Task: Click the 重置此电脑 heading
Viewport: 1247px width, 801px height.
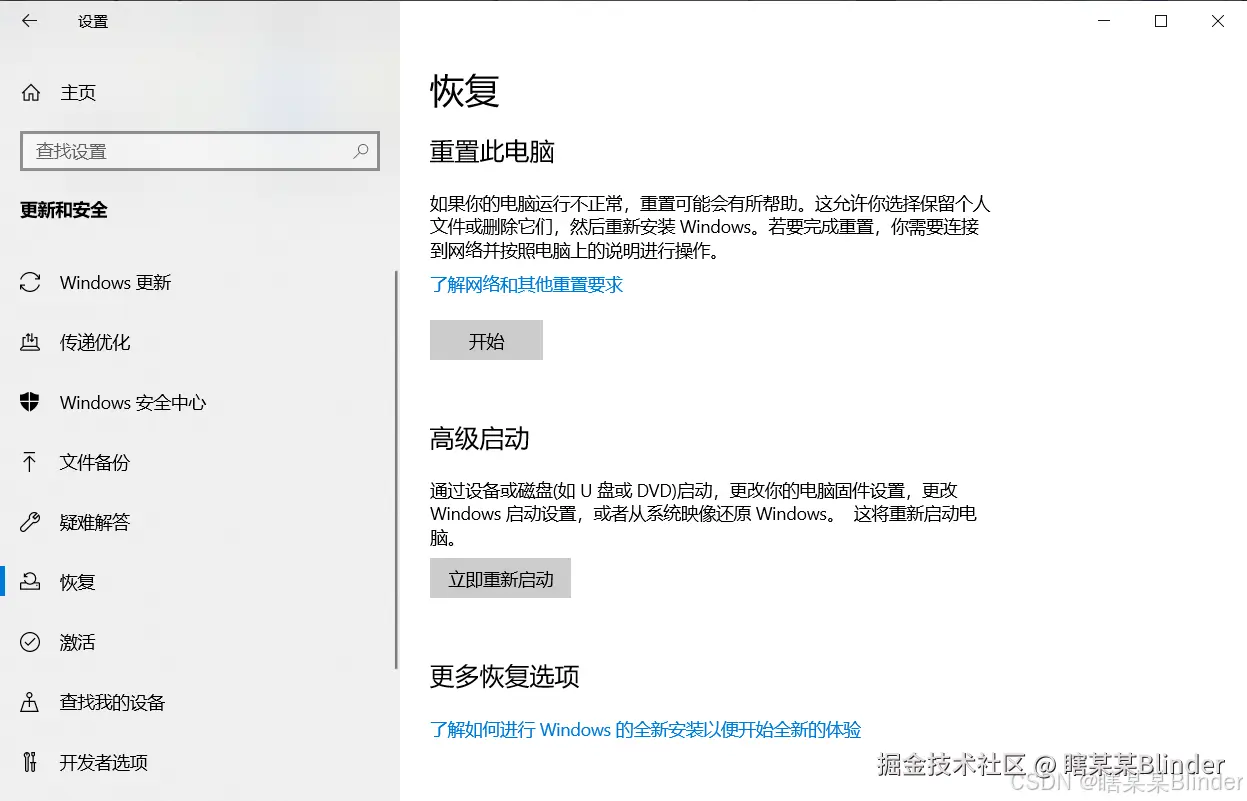Action: tap(492, 152)
